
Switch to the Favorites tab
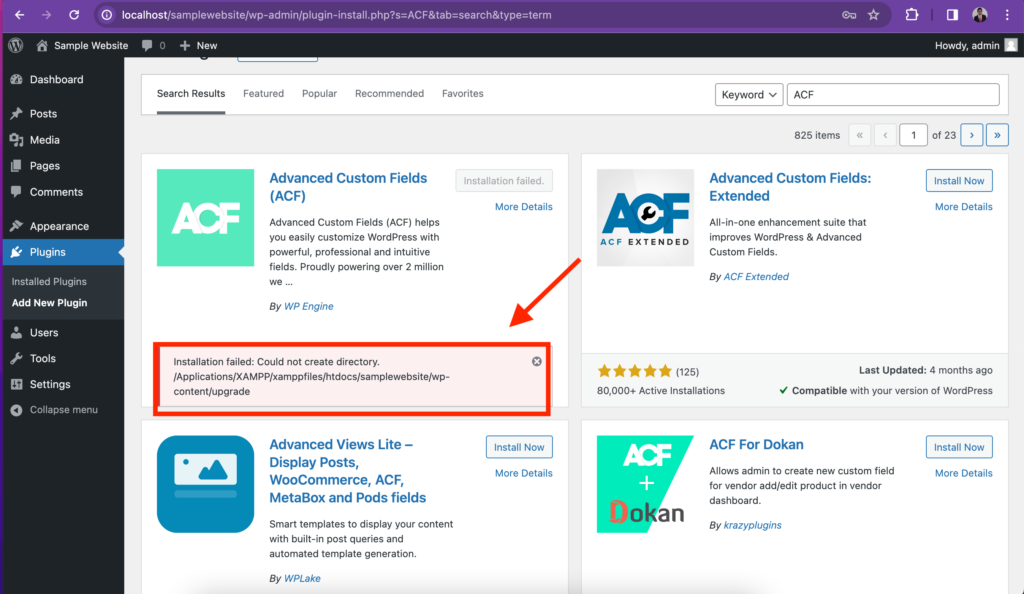click(x=462, y=93)
